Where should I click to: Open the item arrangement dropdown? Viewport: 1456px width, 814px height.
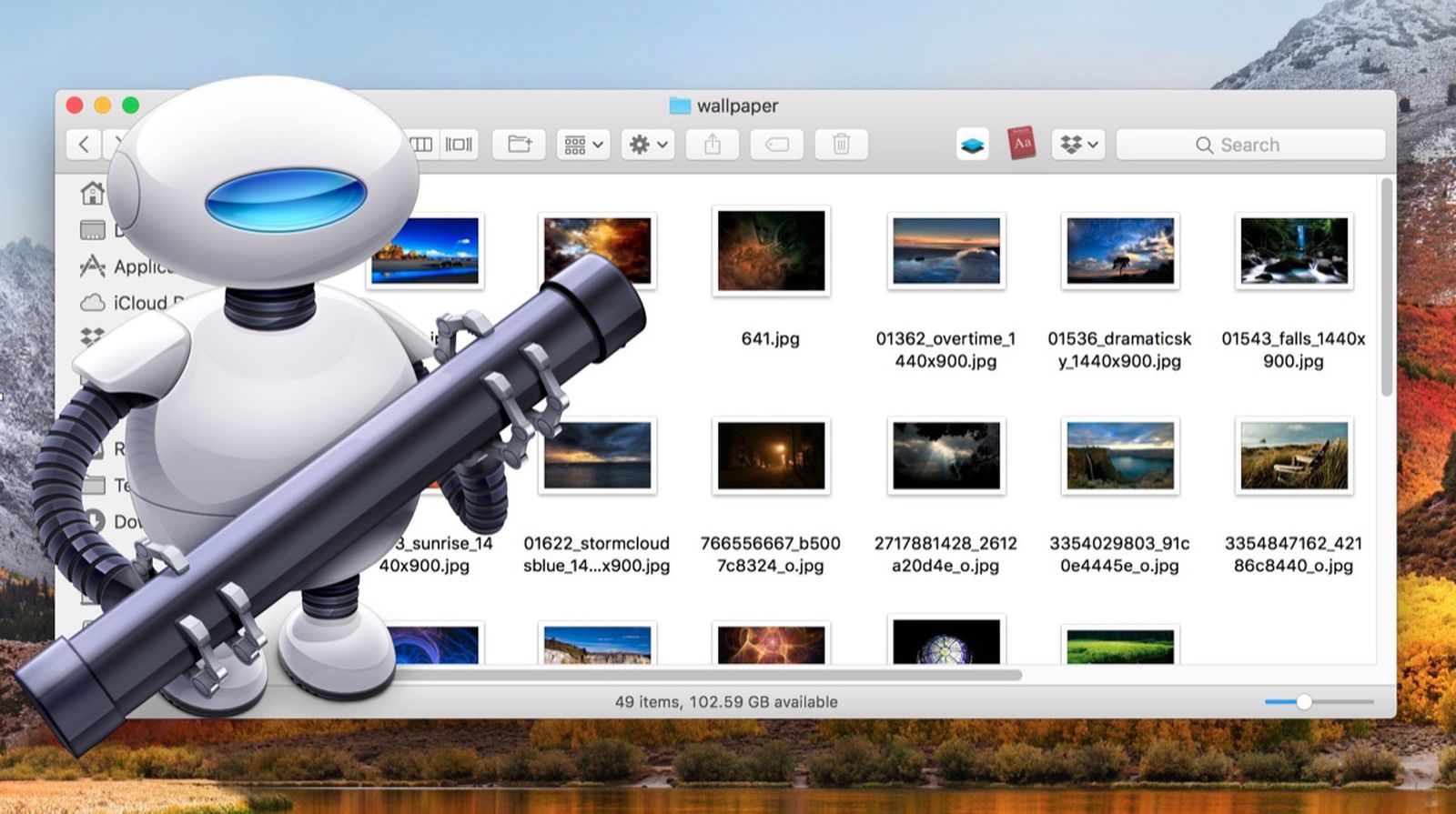[583, 145]
